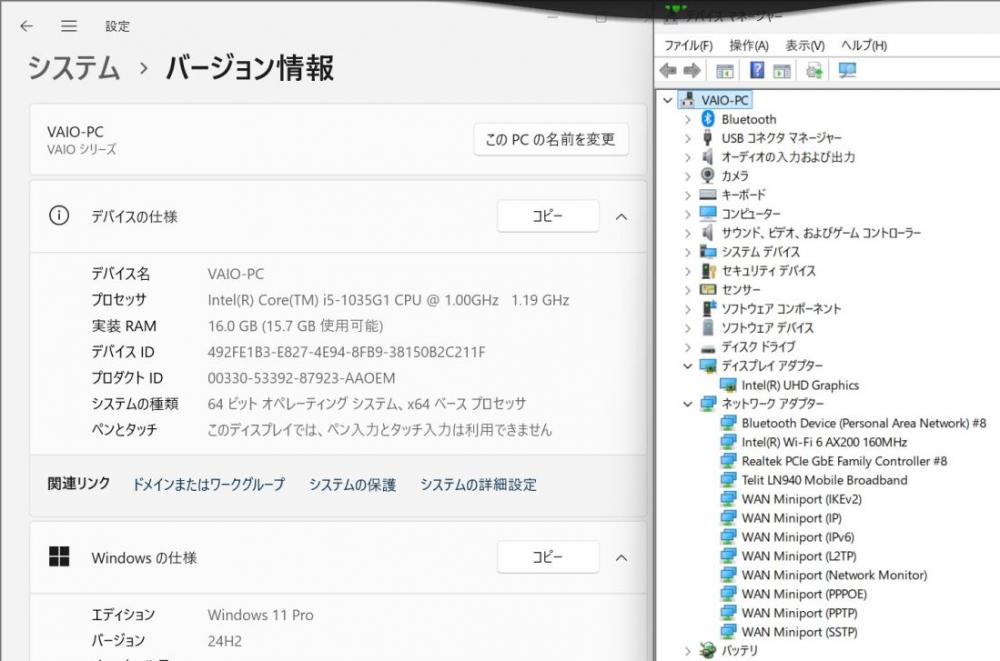Open ドメインまたはワークグループ link
1000x661 pixels.
click(x=209, y=484)
